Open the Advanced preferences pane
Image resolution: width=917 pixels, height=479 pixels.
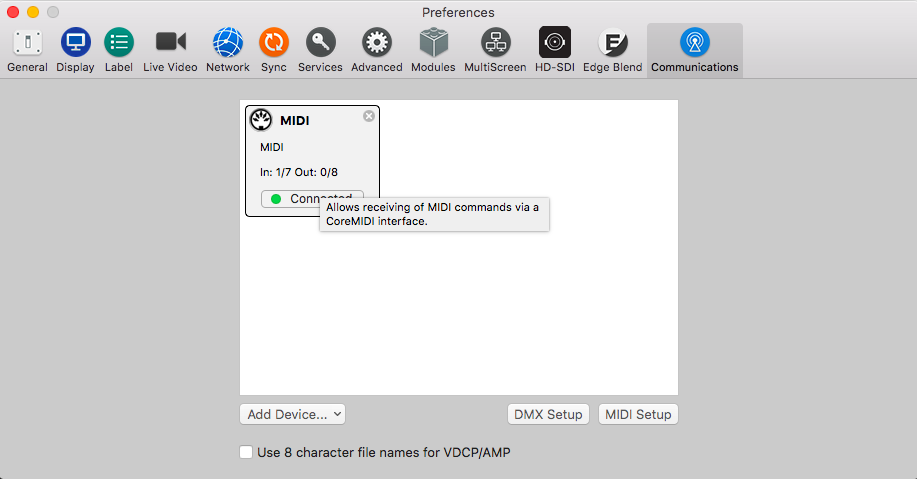377,50
